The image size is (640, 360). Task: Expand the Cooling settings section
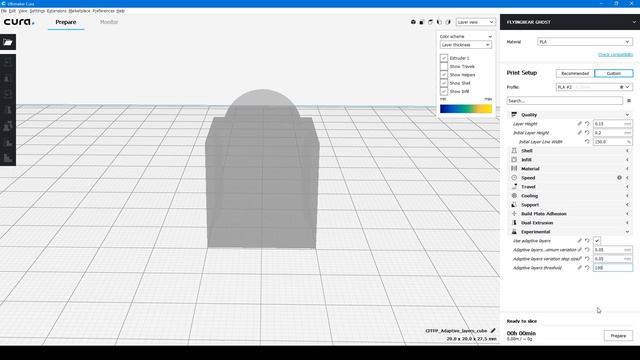pyautogui.click(x=570, y=196)
